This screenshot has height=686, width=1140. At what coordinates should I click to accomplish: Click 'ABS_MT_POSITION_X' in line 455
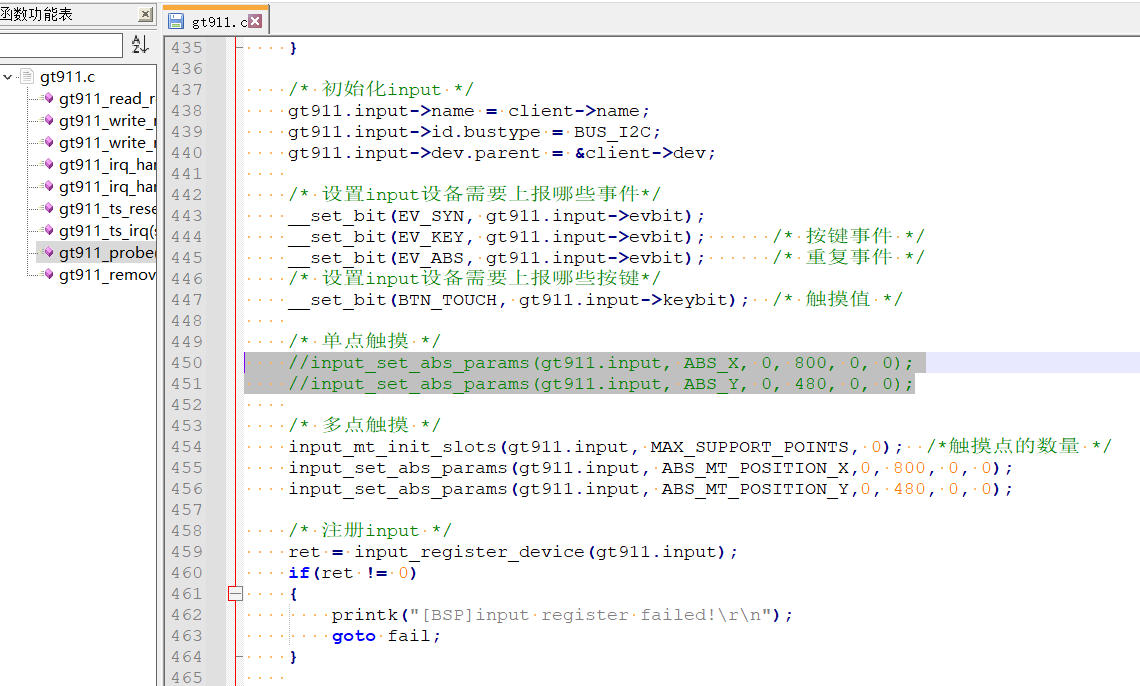(755, 468)
